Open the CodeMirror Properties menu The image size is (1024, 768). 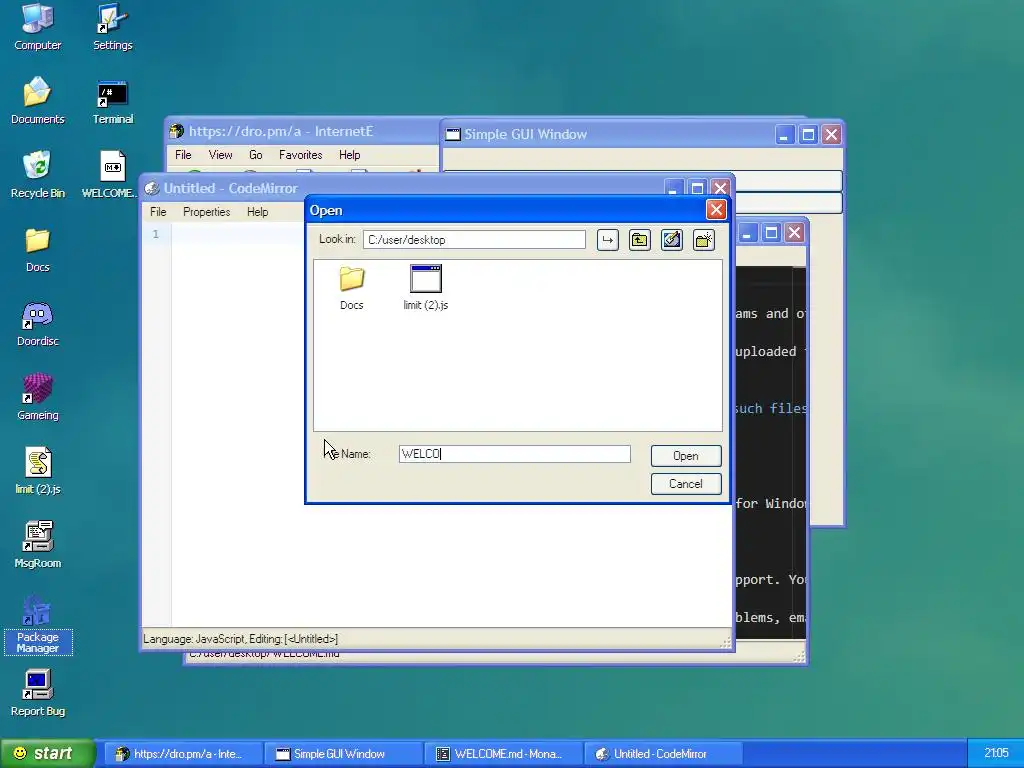tap(206, 212)
